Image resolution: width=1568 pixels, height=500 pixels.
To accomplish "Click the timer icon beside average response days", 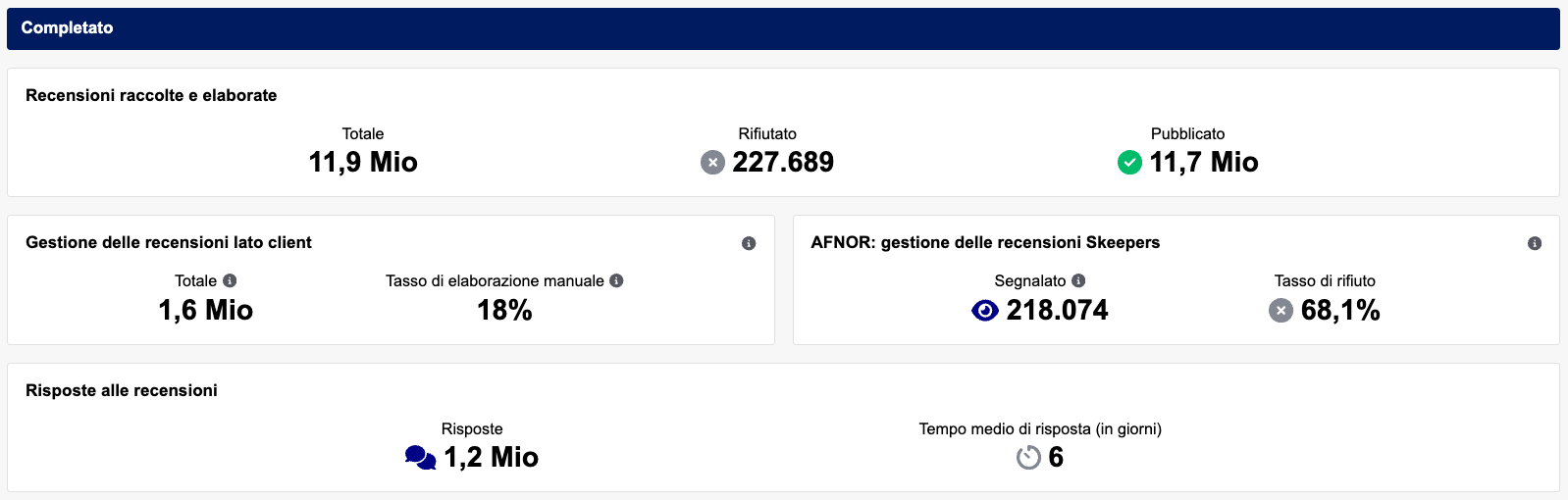I will pos(1028,458).
